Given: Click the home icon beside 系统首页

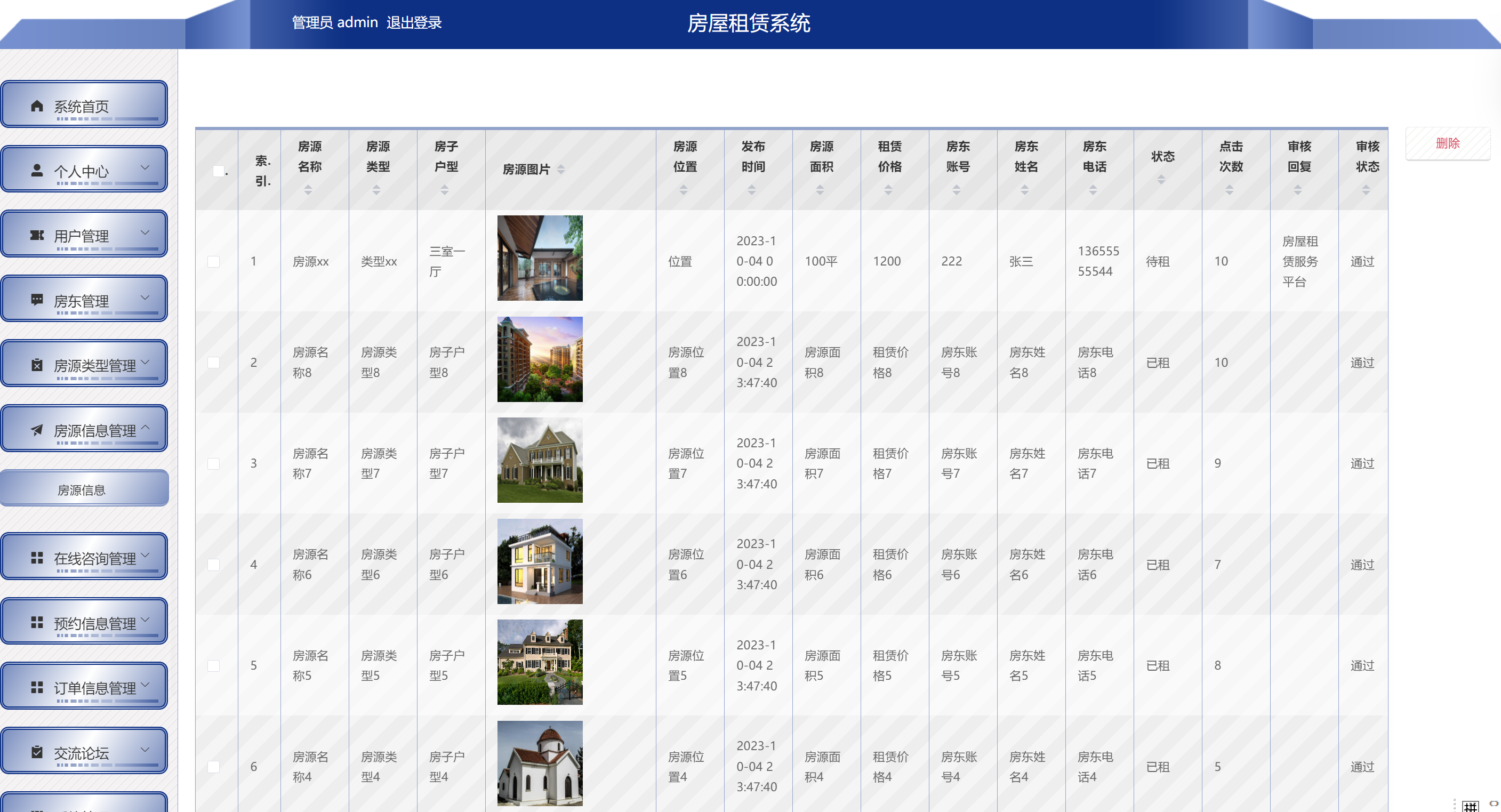Looking at the screenshot, I should (37, 106).
